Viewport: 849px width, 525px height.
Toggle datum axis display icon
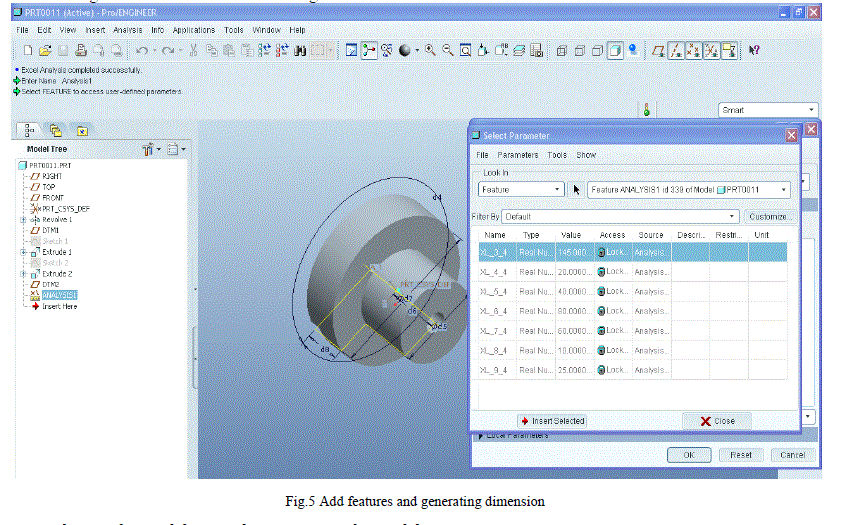(677, 50)
